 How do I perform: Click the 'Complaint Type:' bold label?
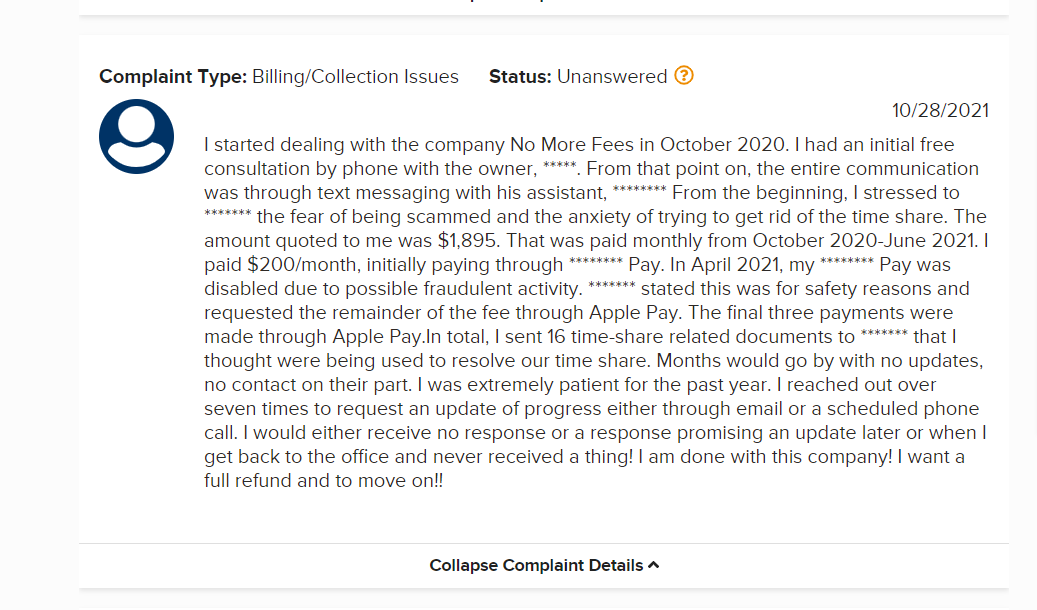(x=172, y=76)
